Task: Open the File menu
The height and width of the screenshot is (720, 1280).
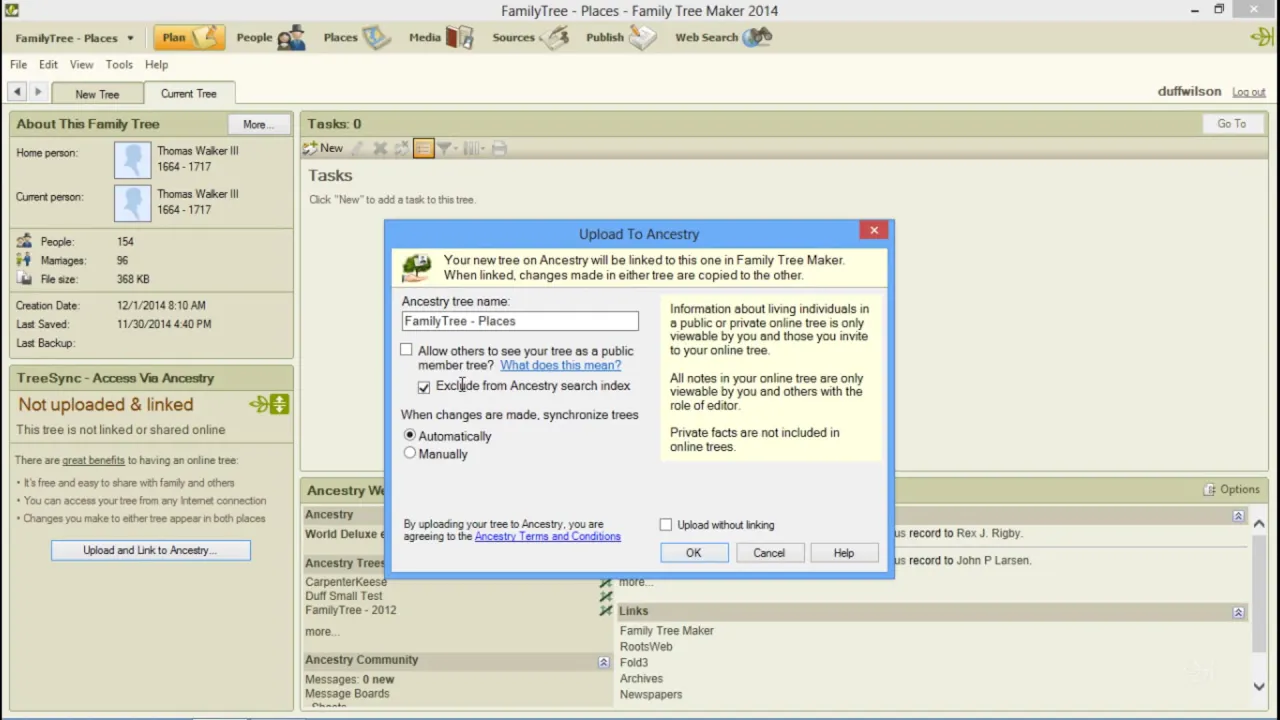Action: coord(18,64)
